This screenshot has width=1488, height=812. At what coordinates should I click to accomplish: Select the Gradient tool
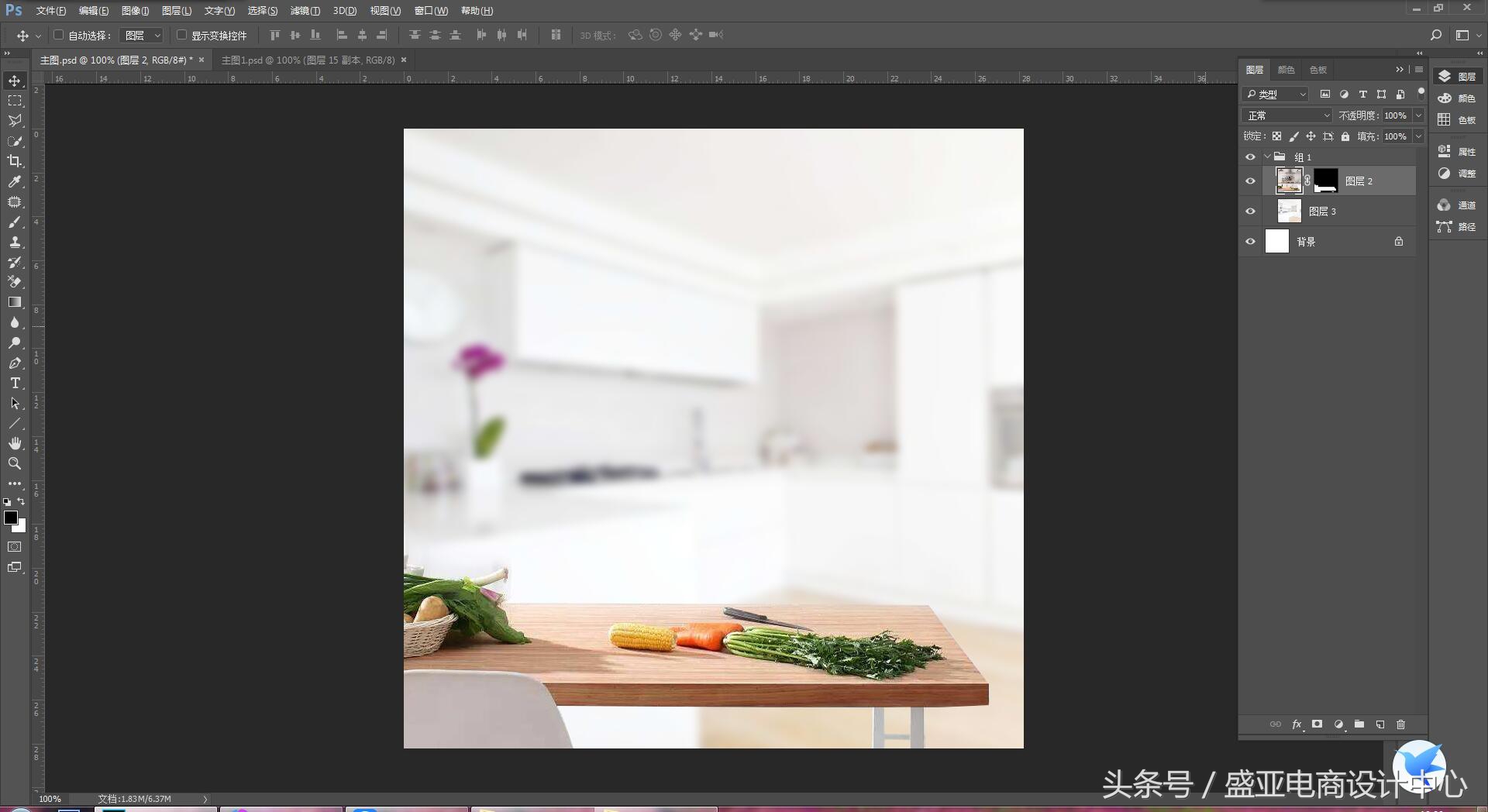pyautogui.click(x=15, y=302)
